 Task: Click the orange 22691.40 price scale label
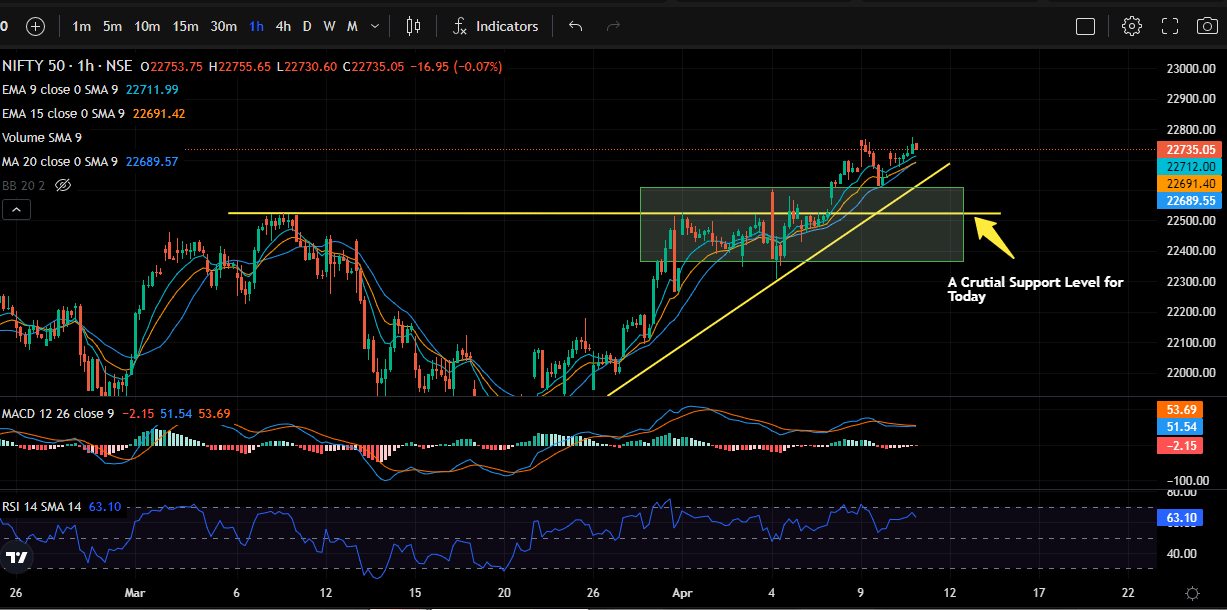(x=1189, y=184)
